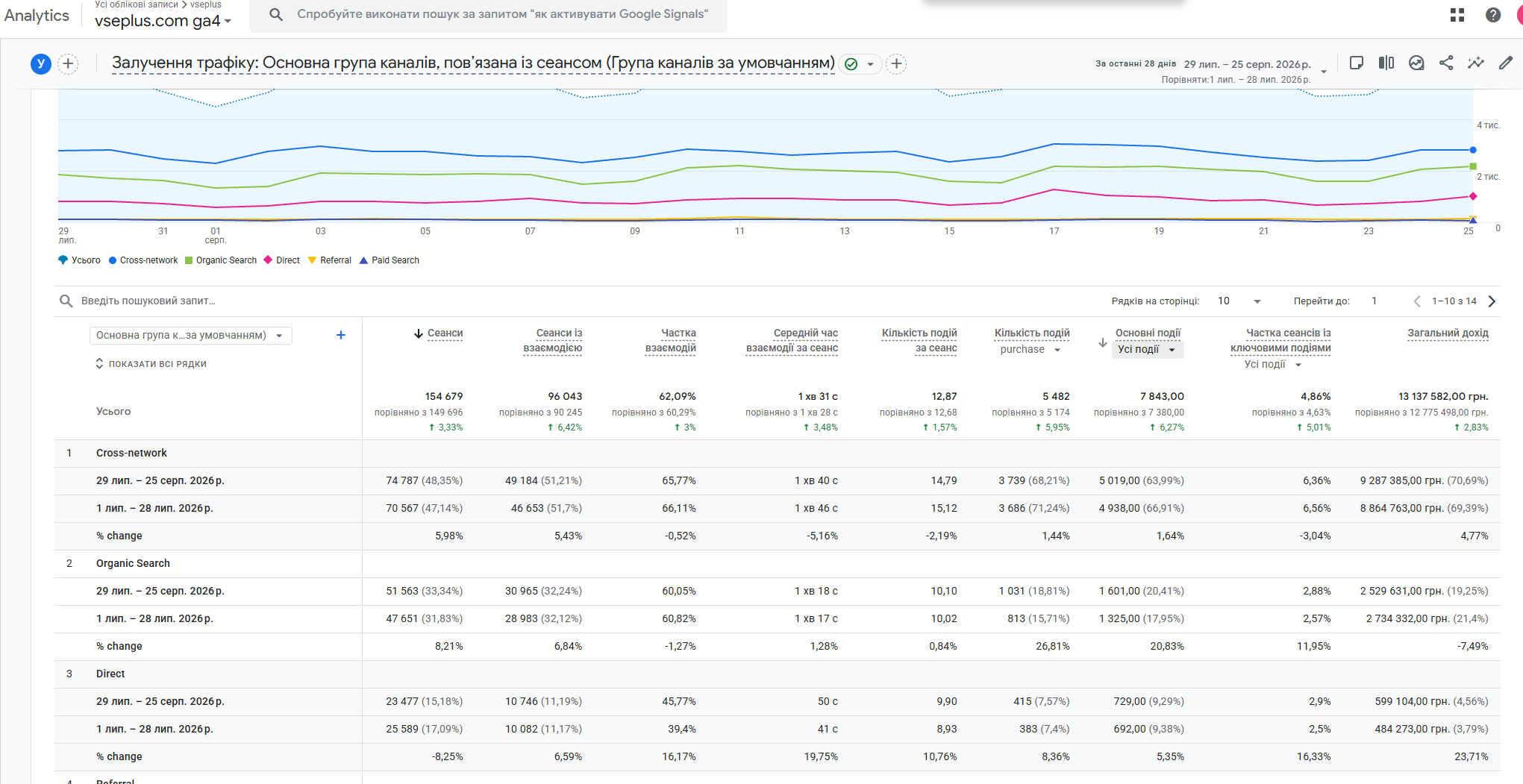Open the Insights sparkline icon

point(1476,63)
